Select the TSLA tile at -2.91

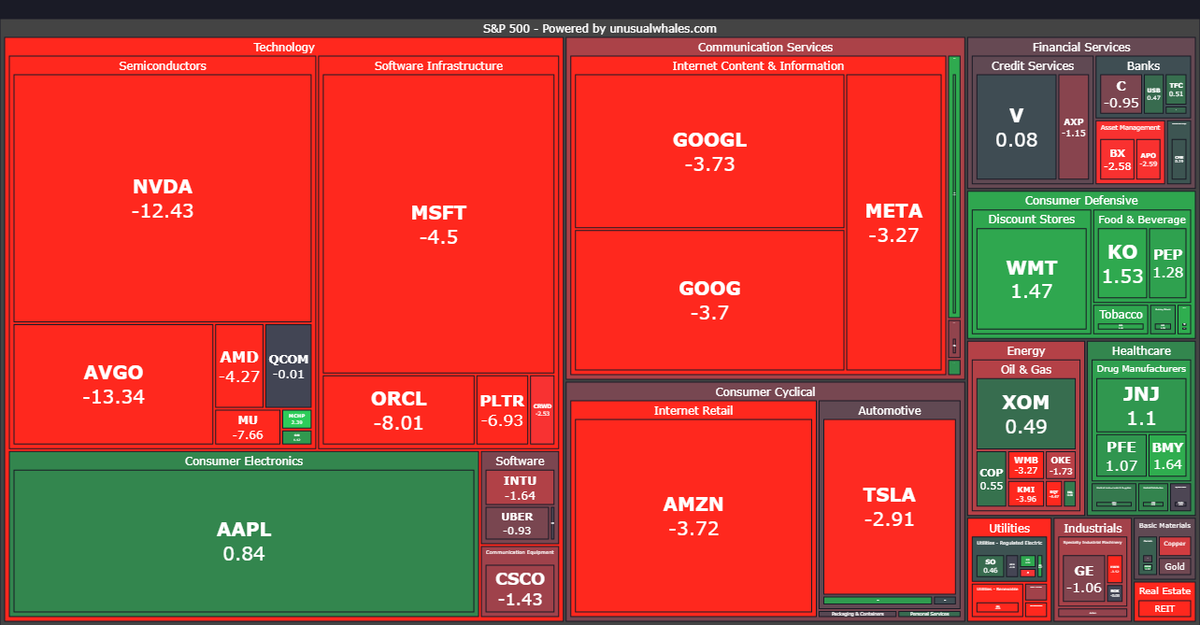coord(889,506)
